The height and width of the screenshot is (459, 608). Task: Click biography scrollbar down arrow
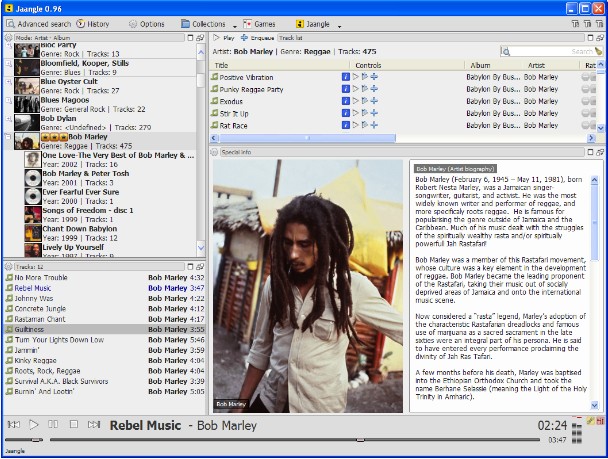(594, 406)
